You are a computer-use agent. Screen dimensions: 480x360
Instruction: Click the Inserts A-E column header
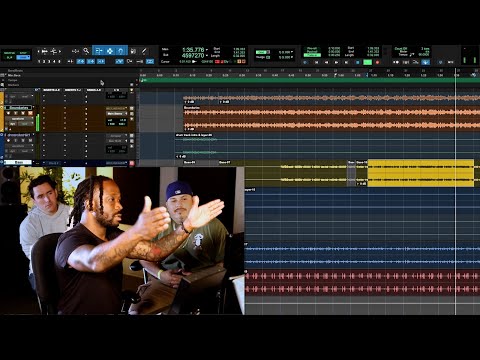click(51, 90)
